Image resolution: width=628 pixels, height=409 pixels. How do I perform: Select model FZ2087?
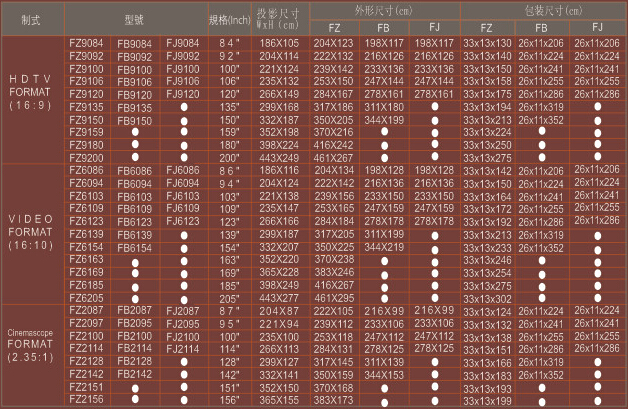86,310
